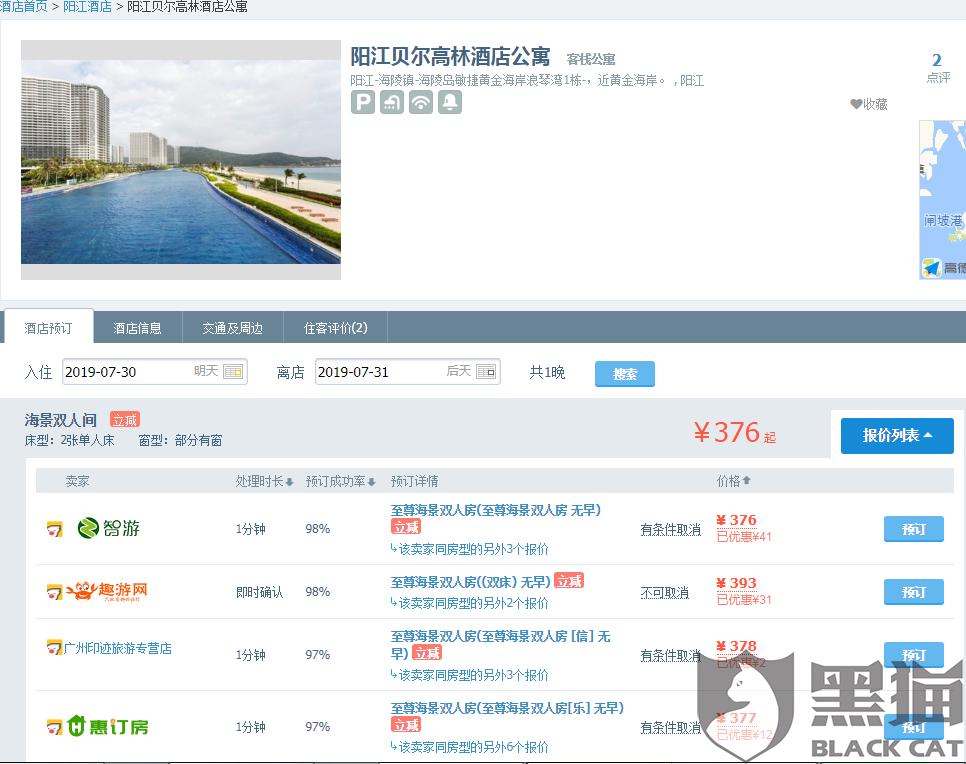Viewport: 966px width, 764px height.
Task: Click the 智游 seller logo
Action: tap(109, 528)
